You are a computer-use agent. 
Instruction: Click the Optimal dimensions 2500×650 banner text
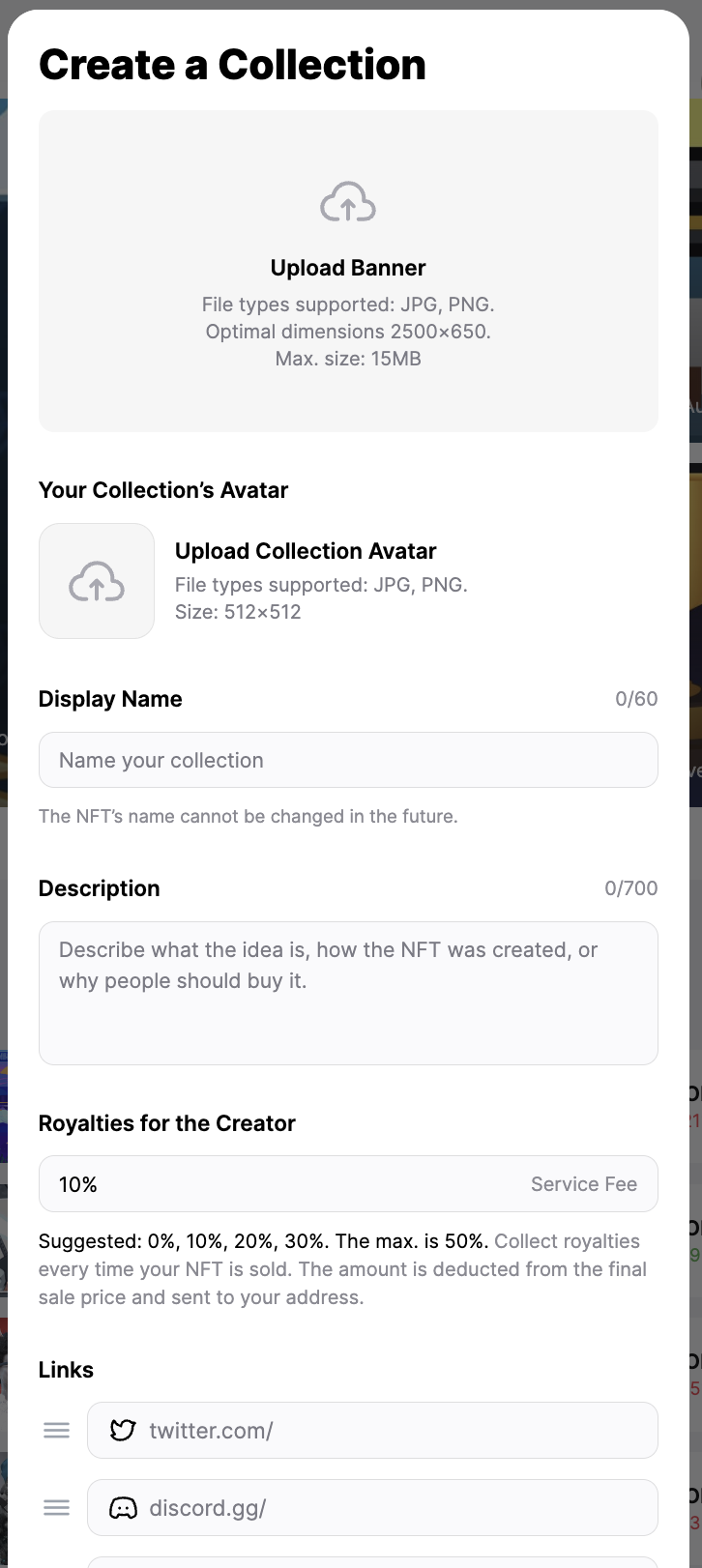[x=348, y=332]
